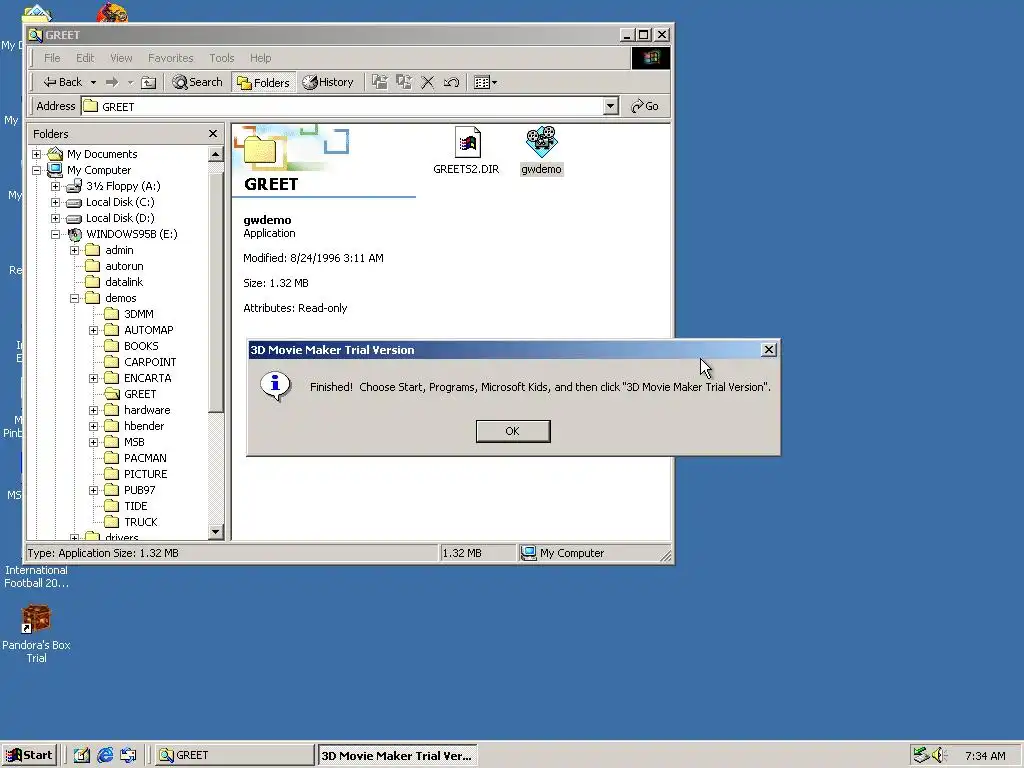
Task: Open the Back history dropdown arrow
Action: tap(93, 82)
